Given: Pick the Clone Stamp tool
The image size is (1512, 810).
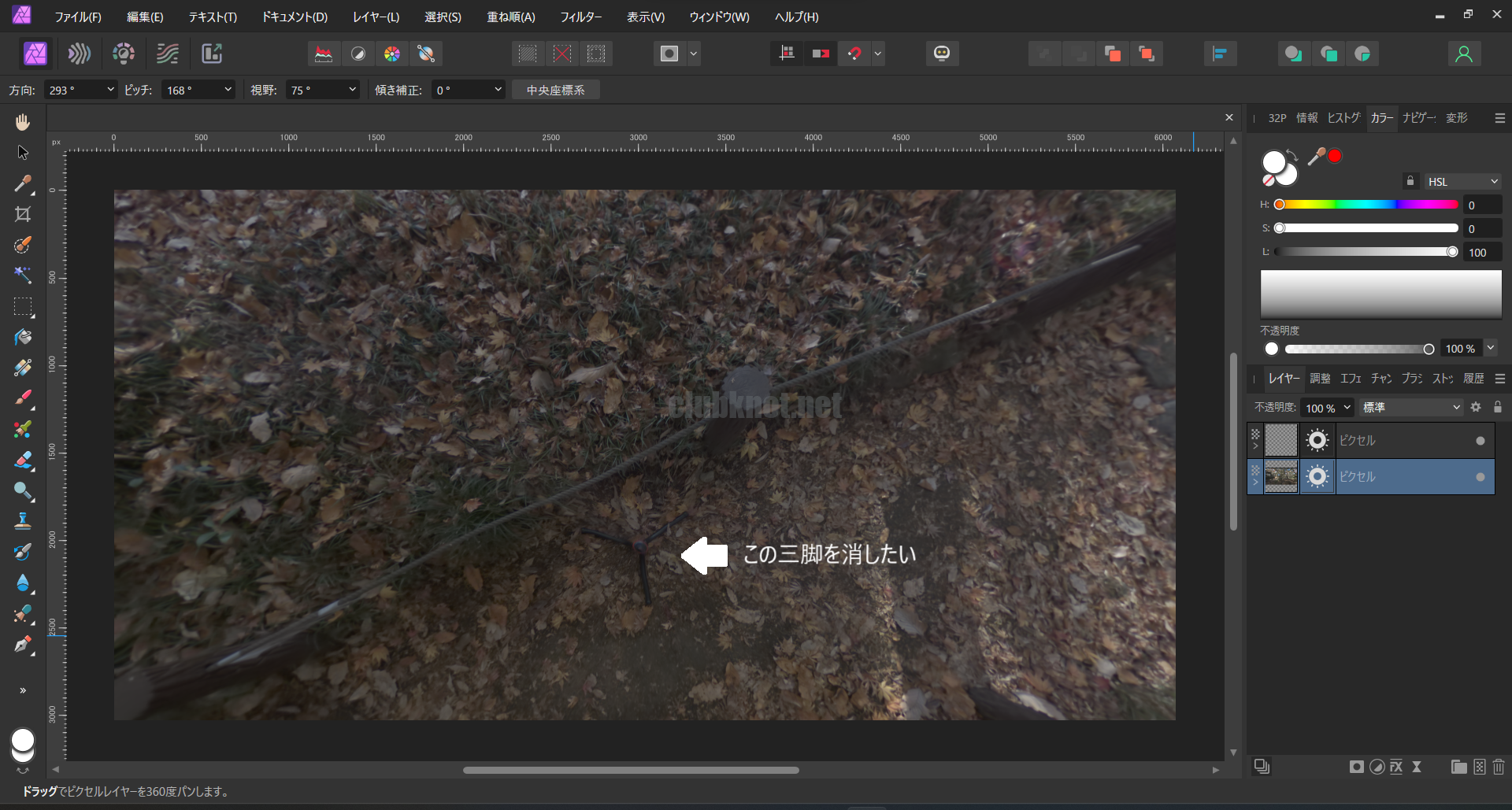Looking at the screenshot, I should point(23,521).
